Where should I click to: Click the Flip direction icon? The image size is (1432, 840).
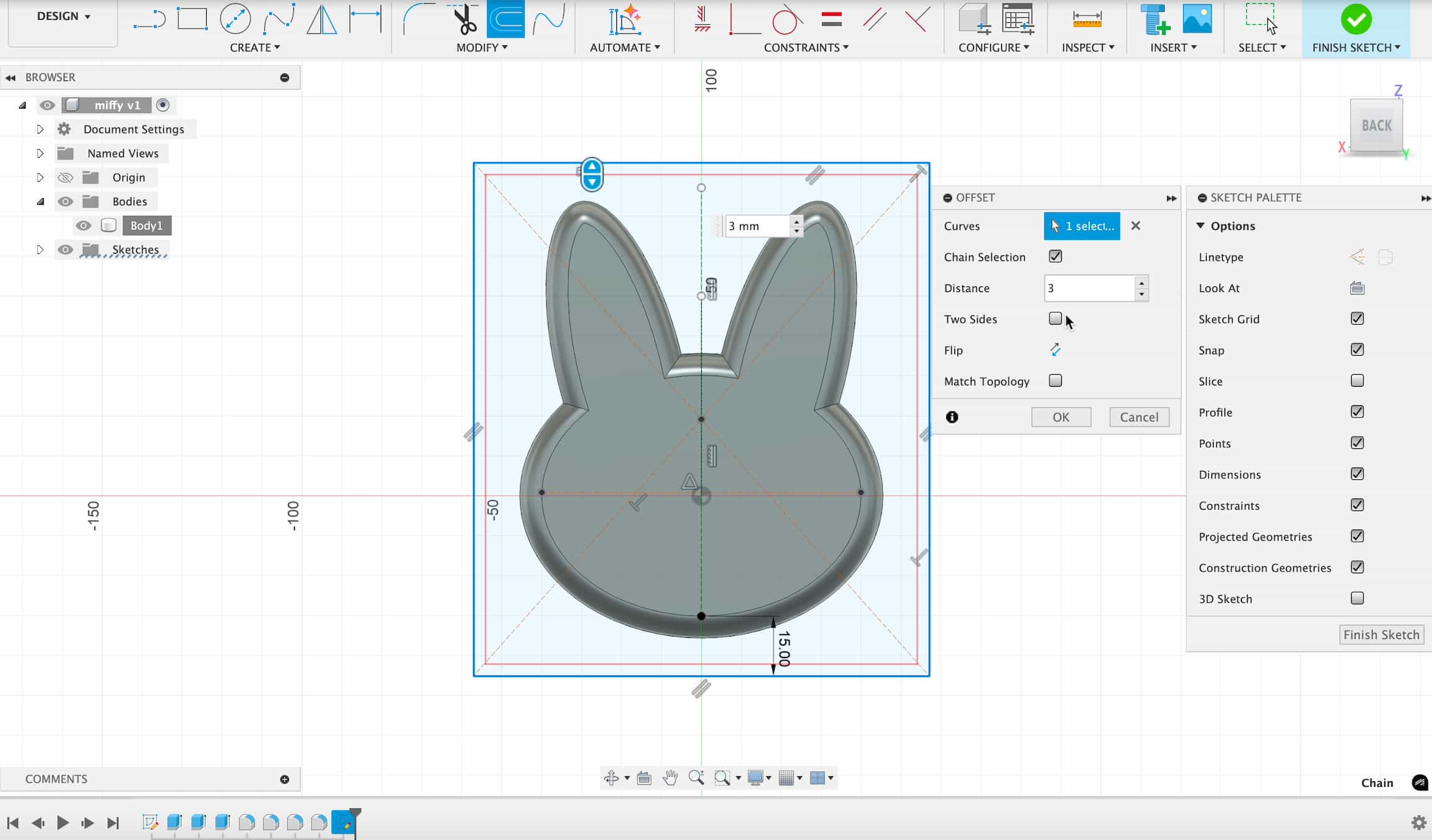point(1056,350)
